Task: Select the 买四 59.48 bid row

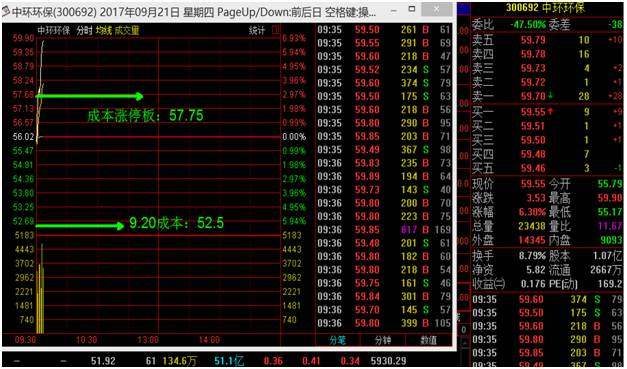Action: [x=547, y=154]
